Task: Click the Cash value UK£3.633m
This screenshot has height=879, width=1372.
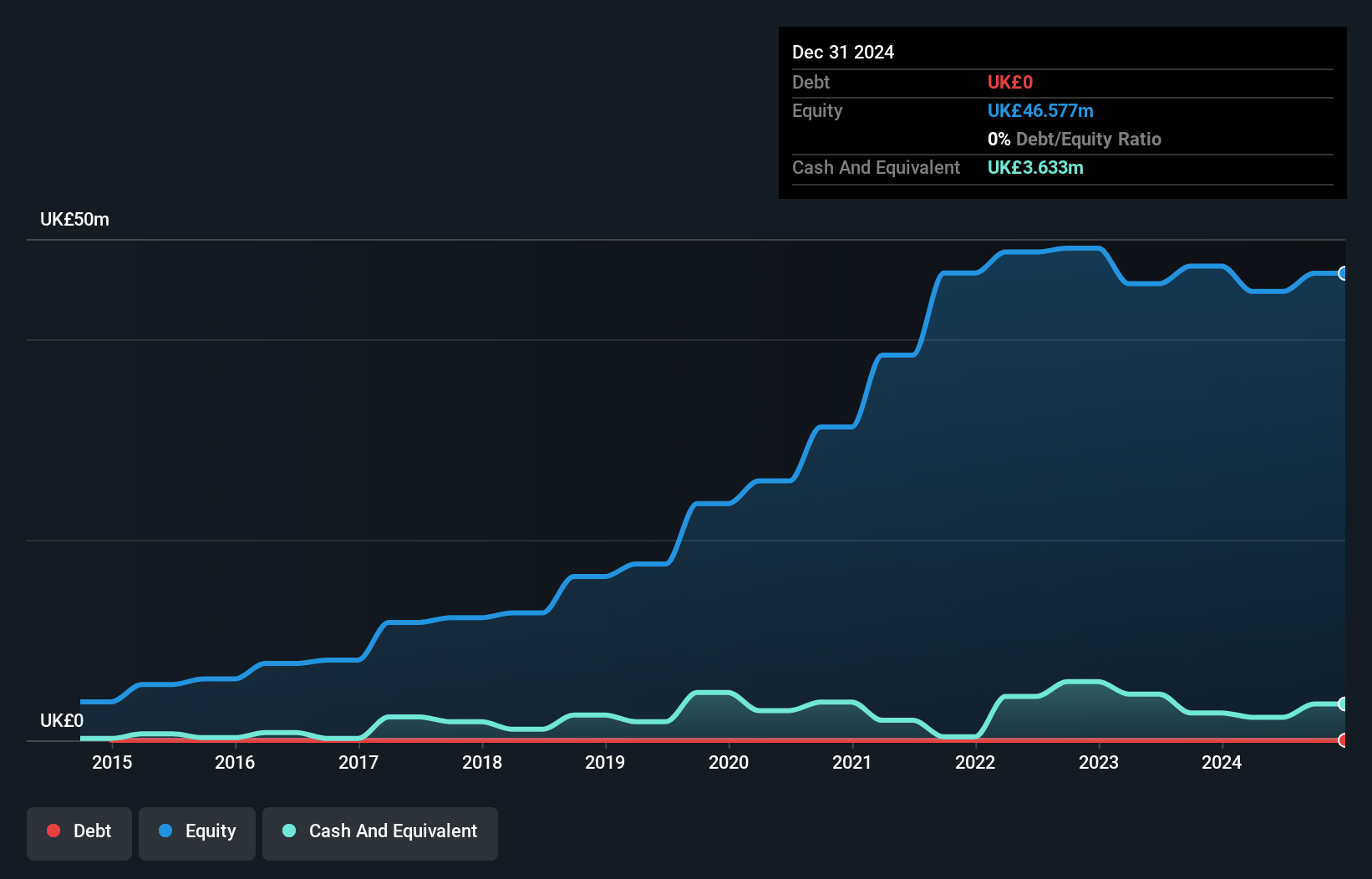Action: 1035,167
